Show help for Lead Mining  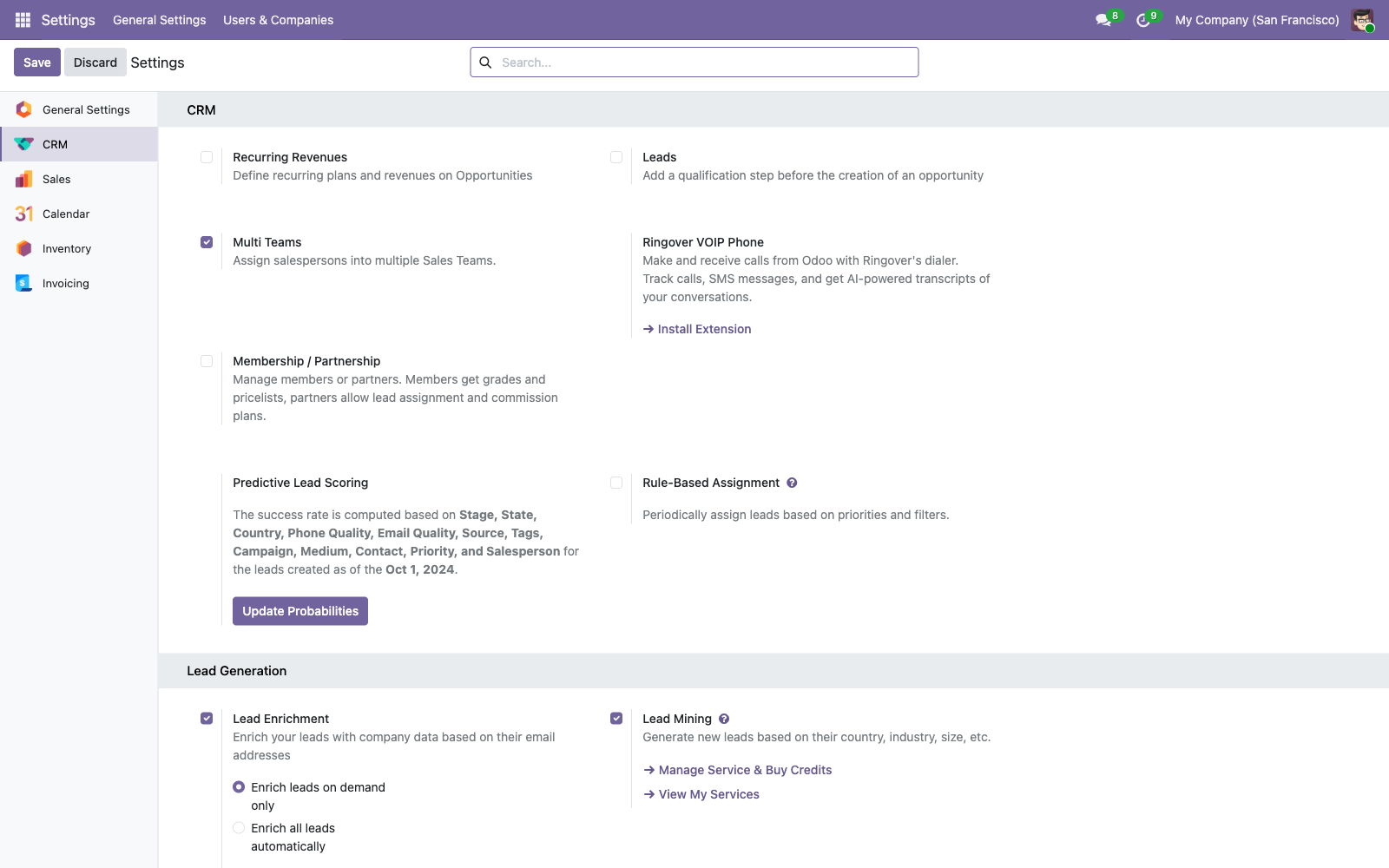click(x=724, y=719)
